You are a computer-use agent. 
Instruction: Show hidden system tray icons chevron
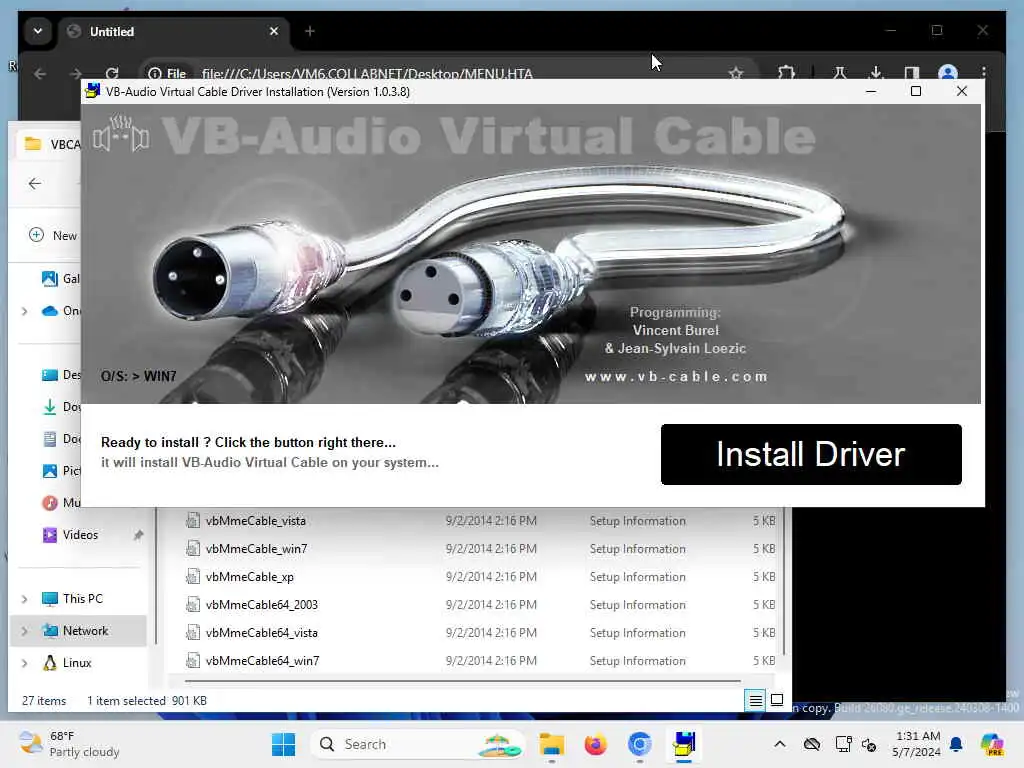pyautogui.click(x=780, y=744)
